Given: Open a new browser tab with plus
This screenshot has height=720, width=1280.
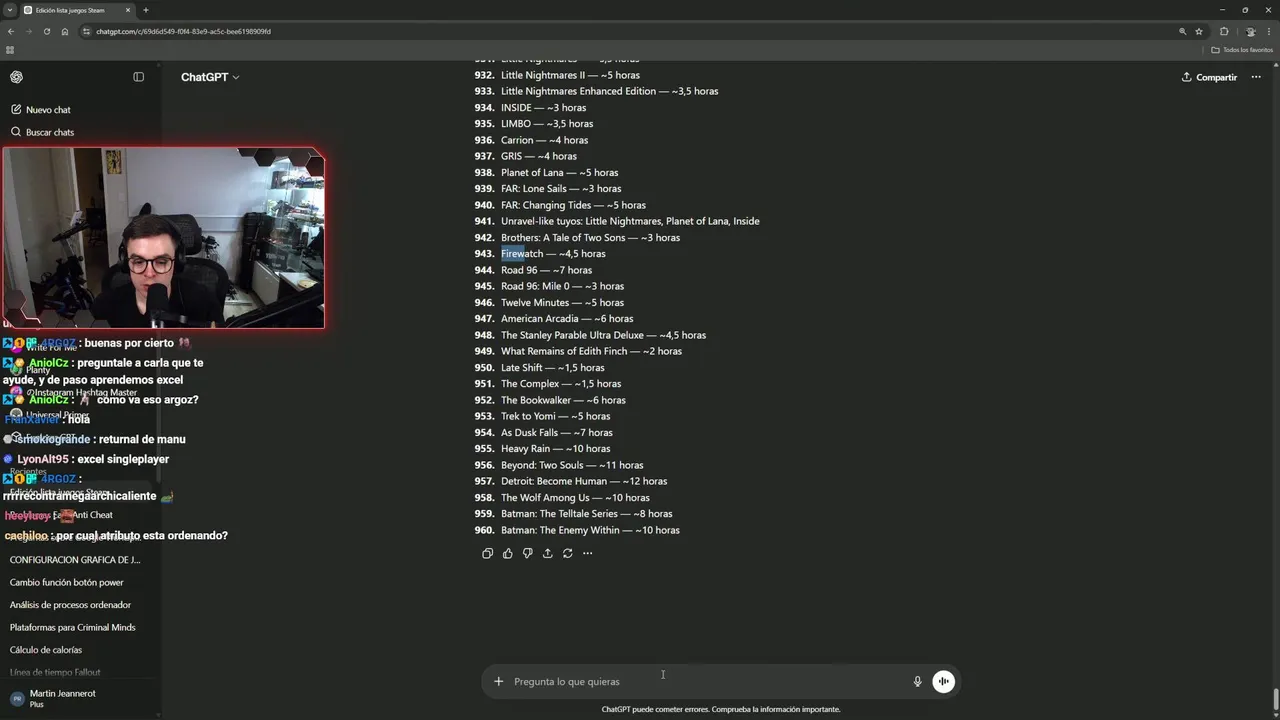Looking at the screenshot, I should pos(146,10).
